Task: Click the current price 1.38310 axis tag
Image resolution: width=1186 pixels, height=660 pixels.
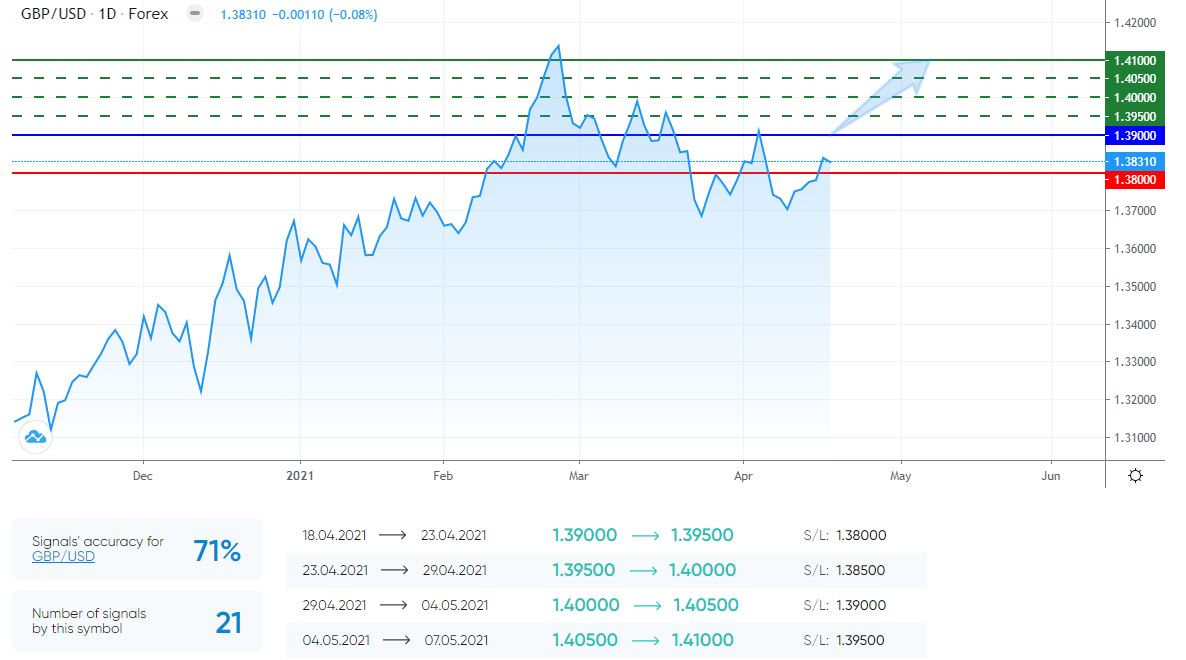Action: coord(1135,162)
